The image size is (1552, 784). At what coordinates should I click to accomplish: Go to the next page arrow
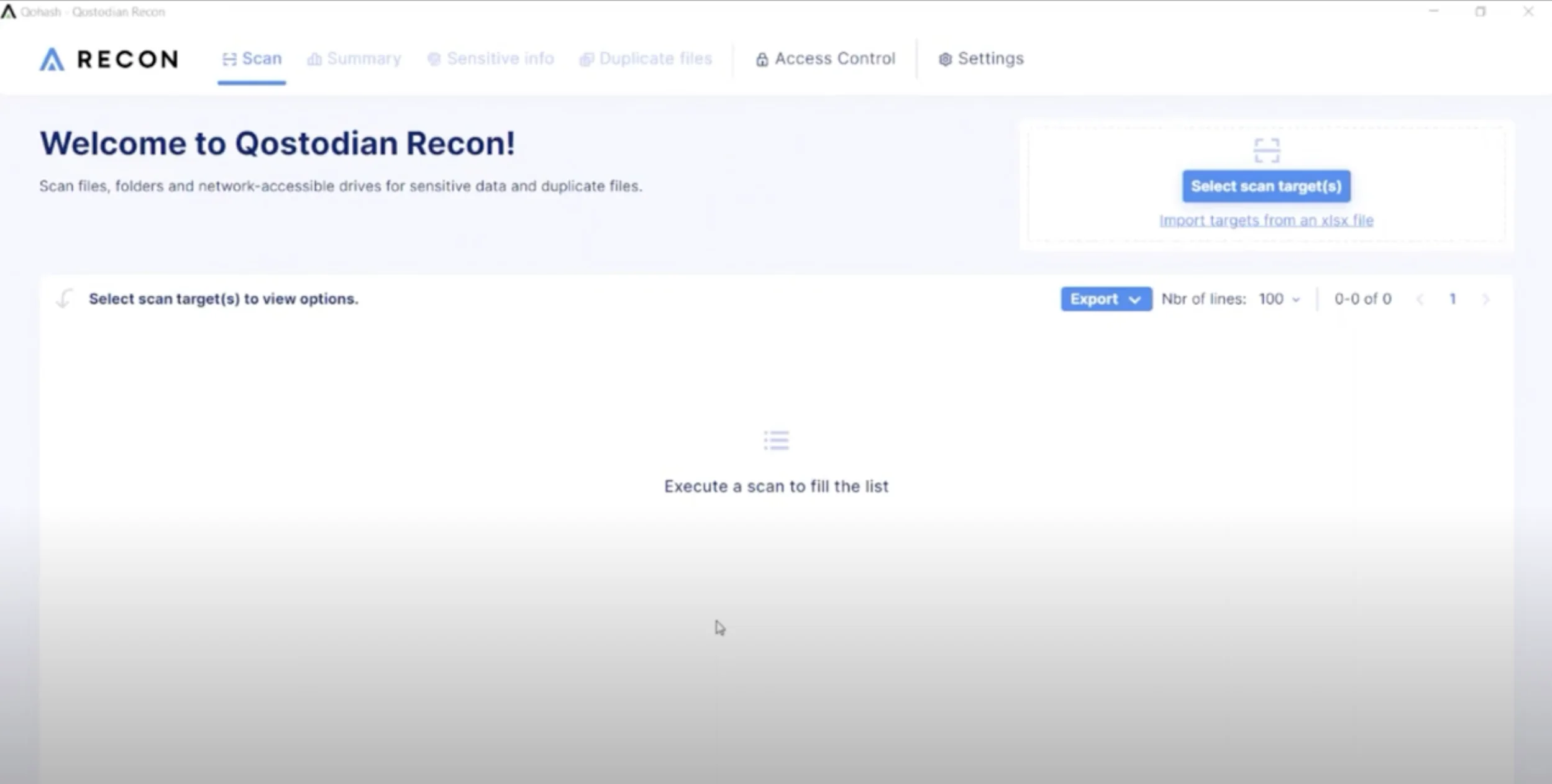click(1486, 299)
